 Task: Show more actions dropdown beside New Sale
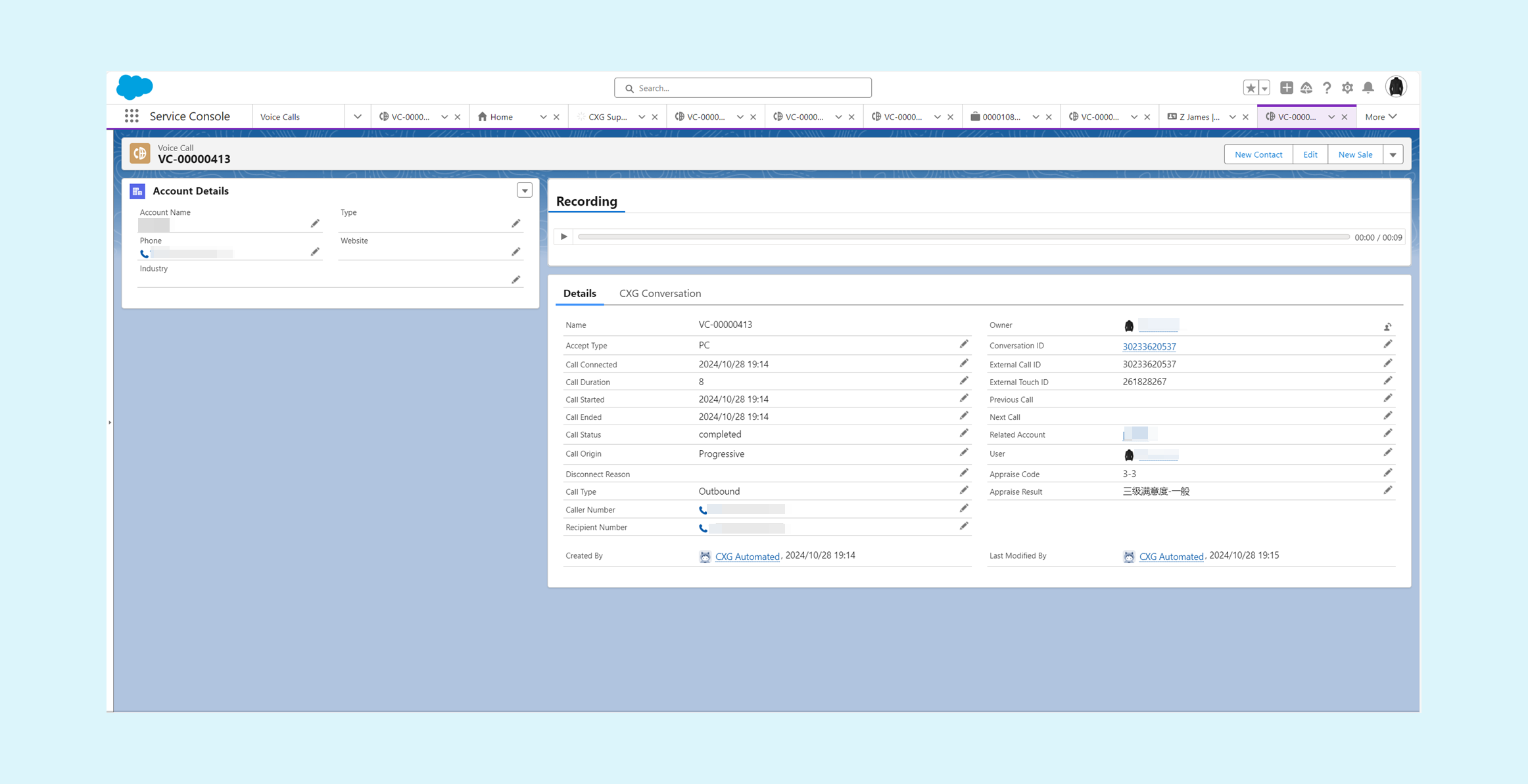click(x=1393, y=154)
